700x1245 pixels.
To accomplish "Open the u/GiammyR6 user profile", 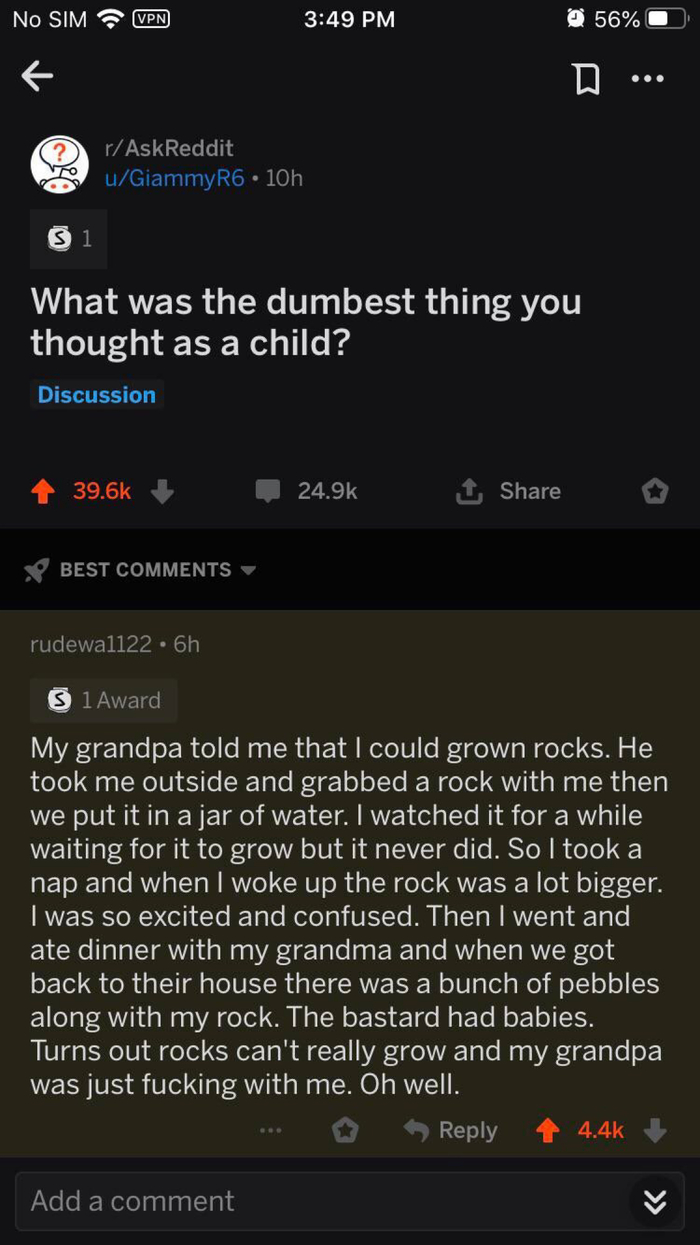I will pyautogui.click(x=174, y=178).
